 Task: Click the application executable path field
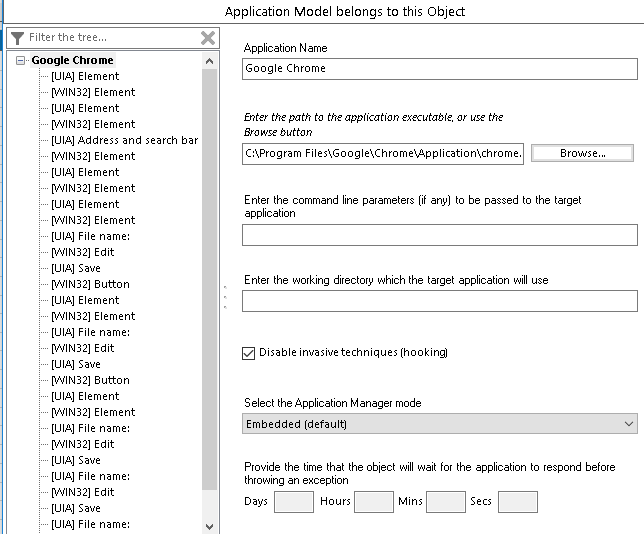tap(383, 153)
